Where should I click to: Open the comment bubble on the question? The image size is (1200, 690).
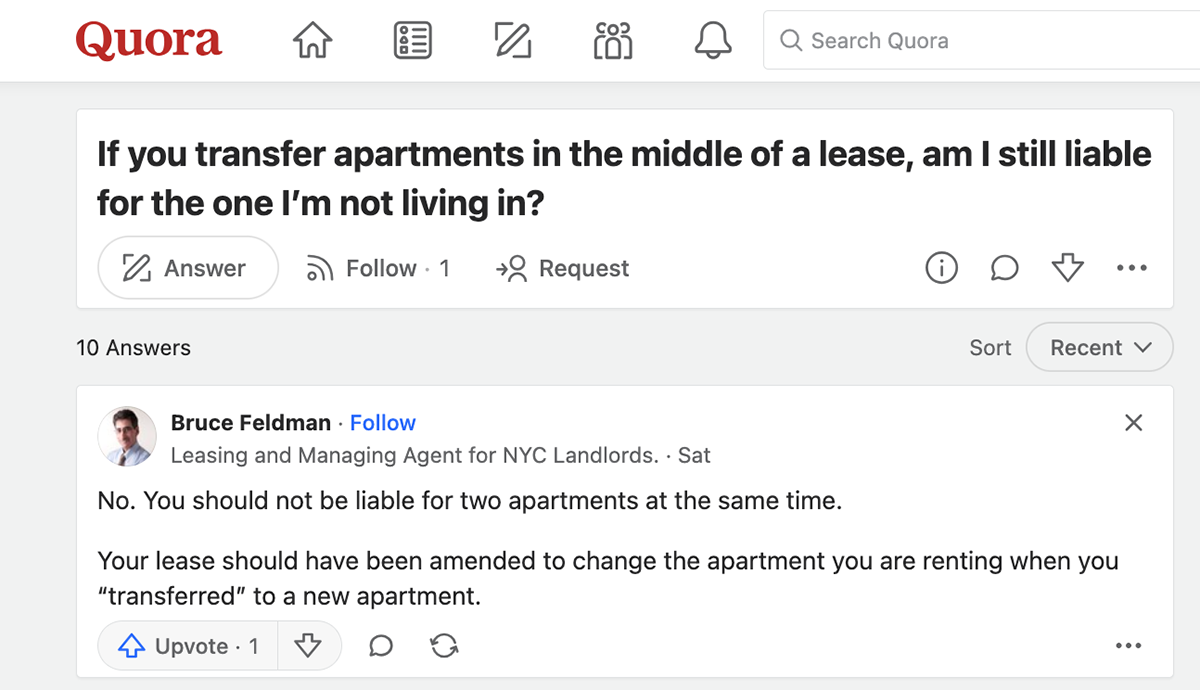(1004, 267)
